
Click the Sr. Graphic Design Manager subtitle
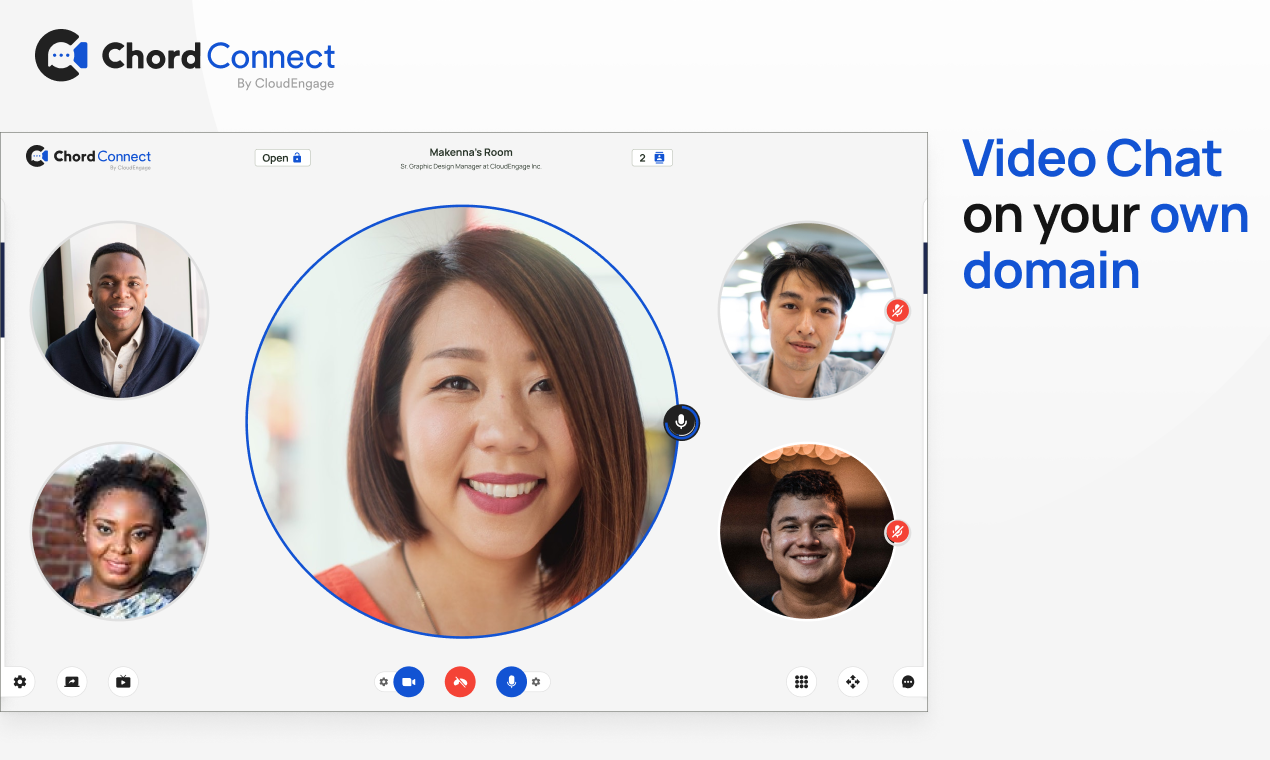click(471, 167)
